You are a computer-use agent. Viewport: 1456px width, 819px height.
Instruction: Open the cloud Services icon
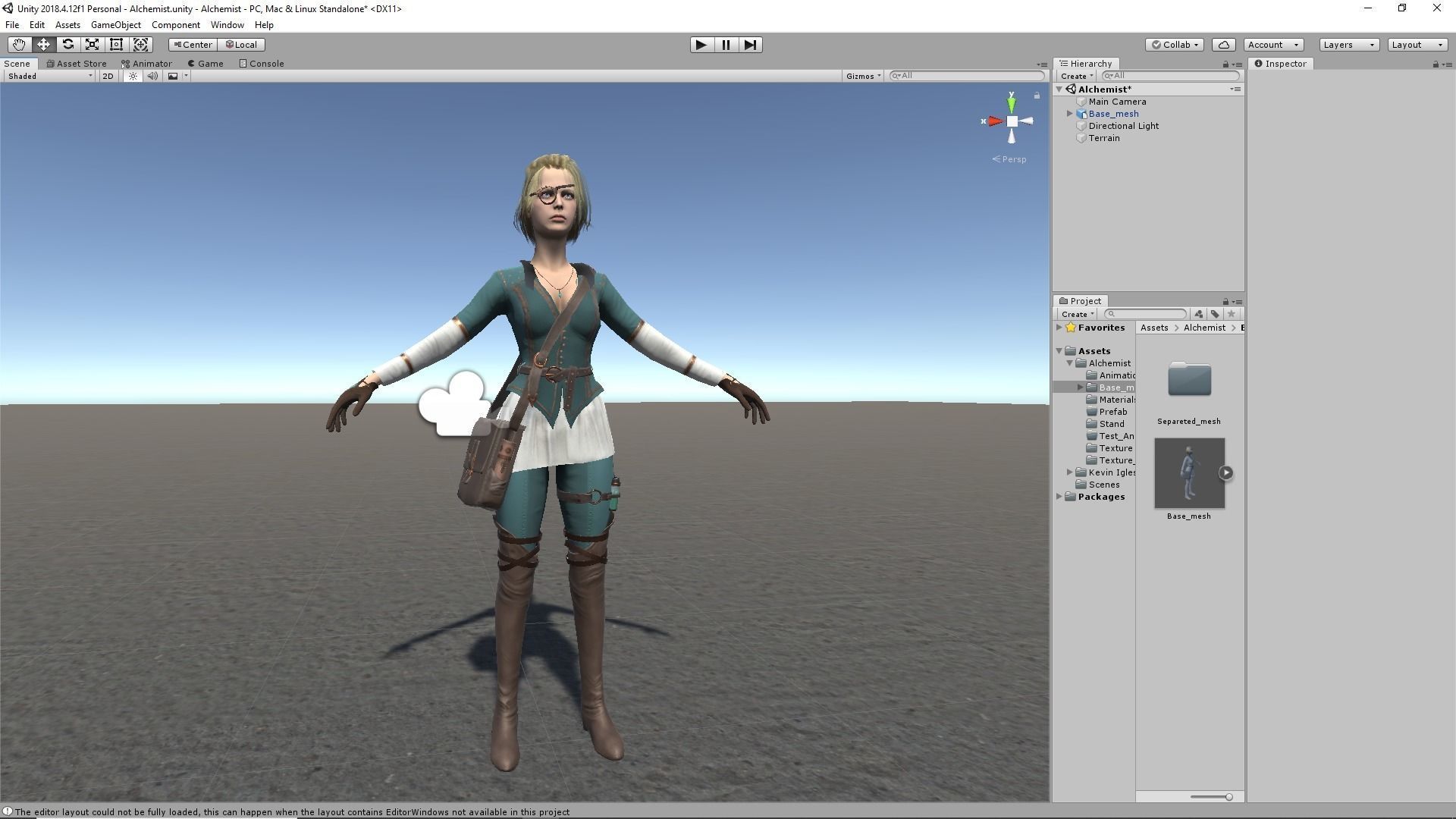(x=1223, y=45)
